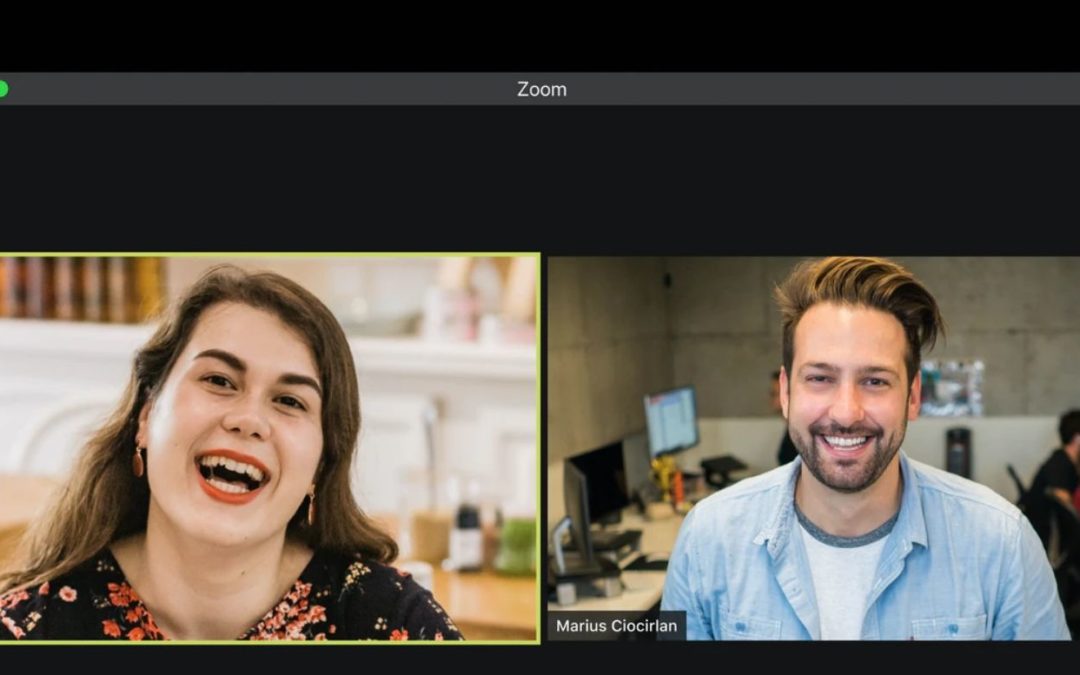Click the bookshelf in the left video
The image size is (1080, 675).
point(80,288)
